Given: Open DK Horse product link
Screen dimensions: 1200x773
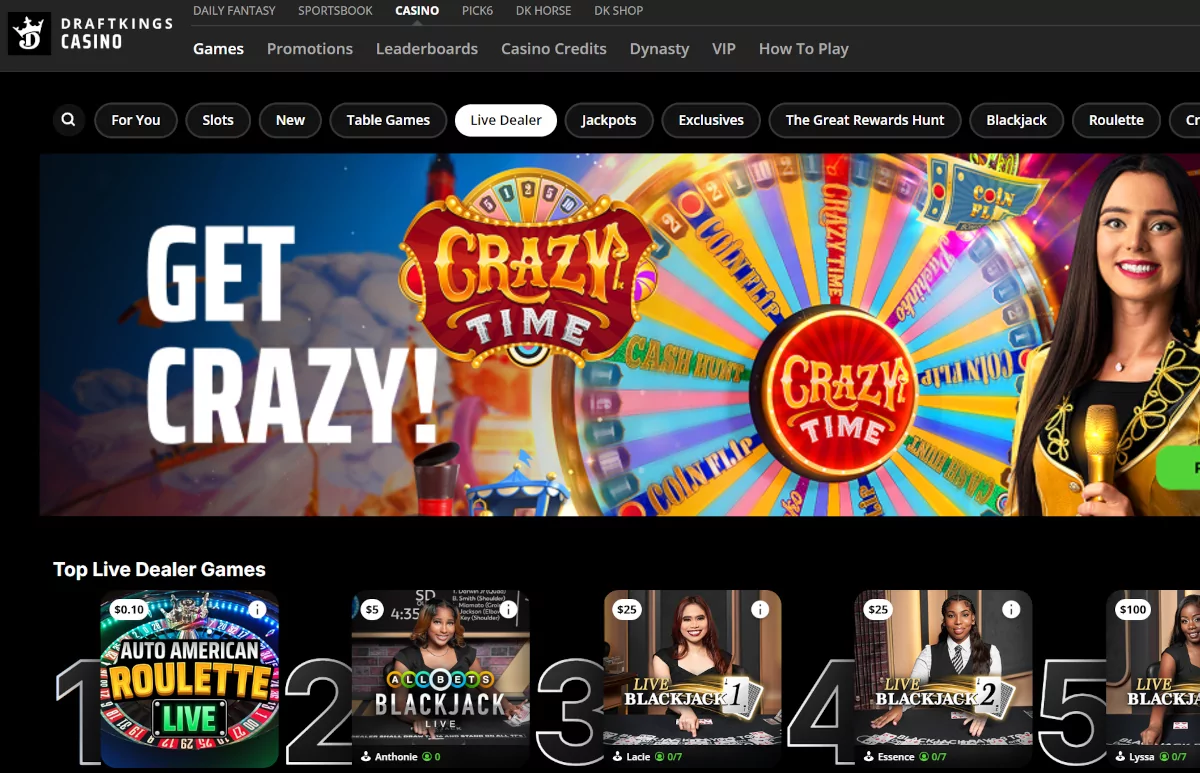Looking at the screenshot, I should tap(544, 11).
